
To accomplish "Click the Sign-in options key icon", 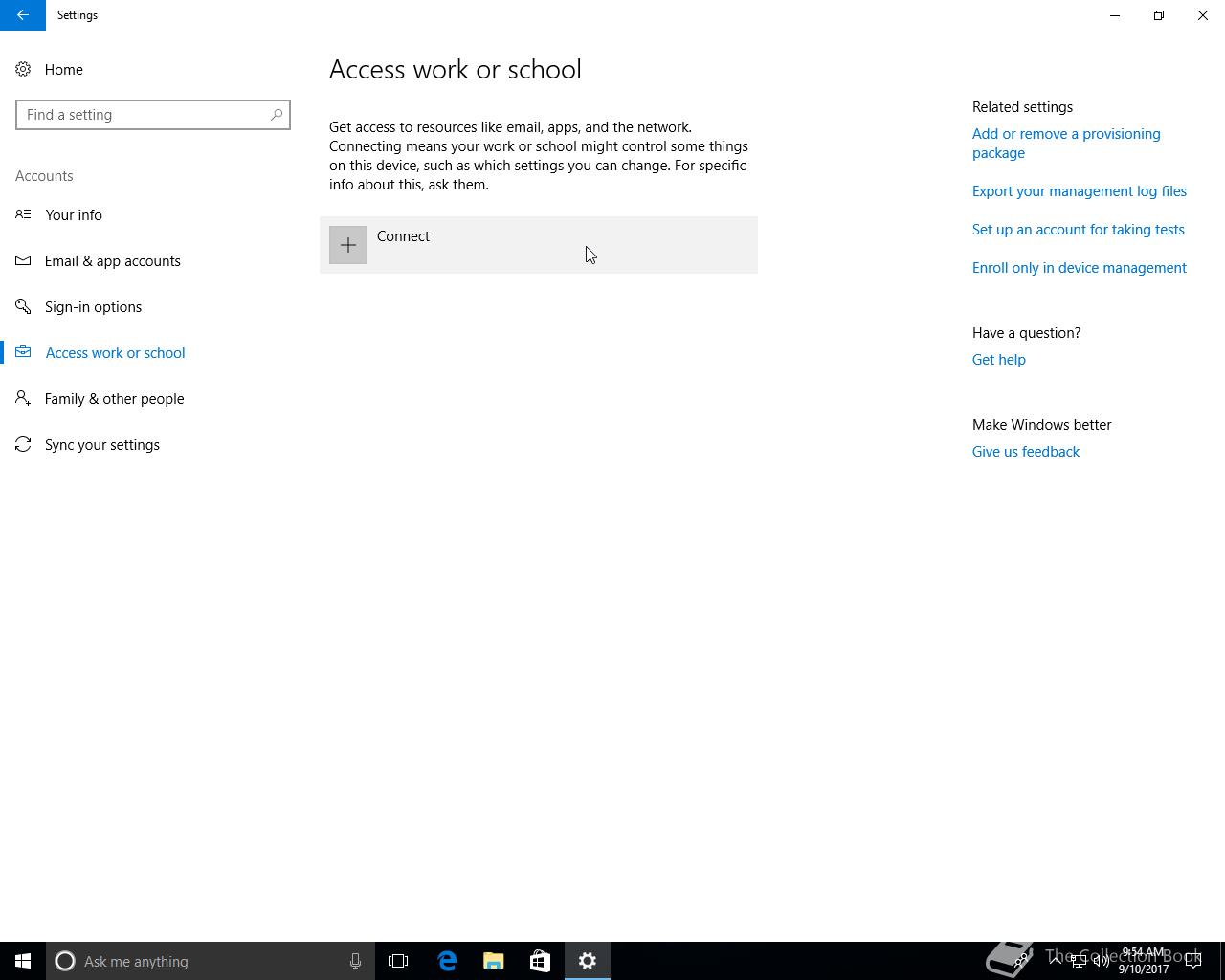I will pos(23,306).
